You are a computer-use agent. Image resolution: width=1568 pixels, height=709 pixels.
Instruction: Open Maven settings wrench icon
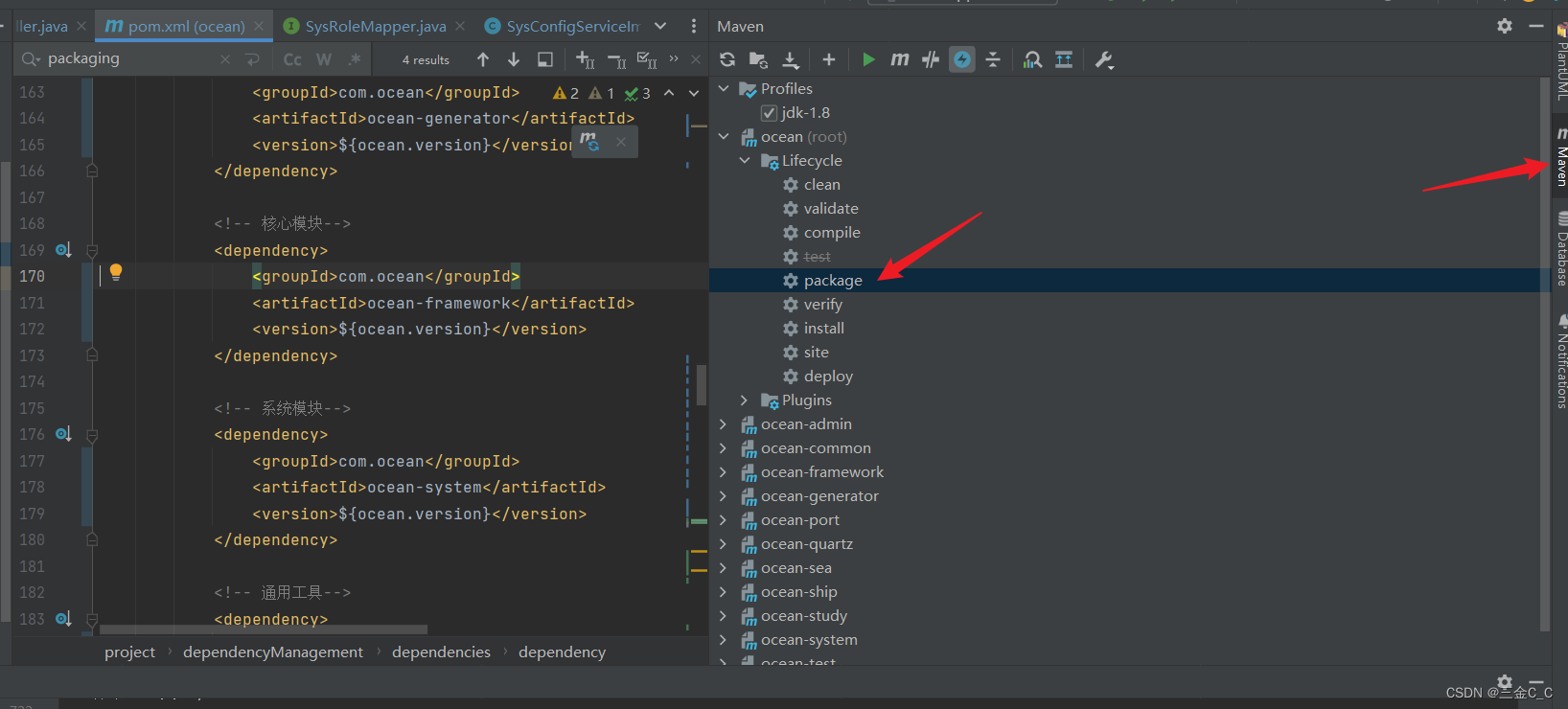[1104, 59]
